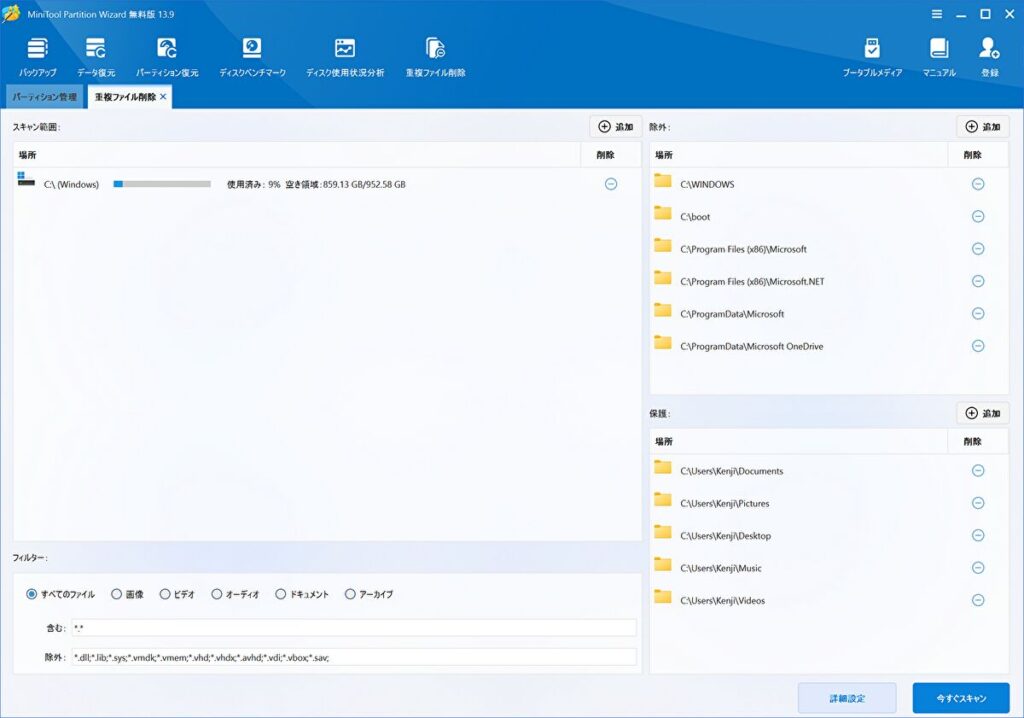The height and width of the screenshot is (718, 1024).
Task: Click the 空き領域 859.13 GB/952.58 GB text
Action: 345,184
